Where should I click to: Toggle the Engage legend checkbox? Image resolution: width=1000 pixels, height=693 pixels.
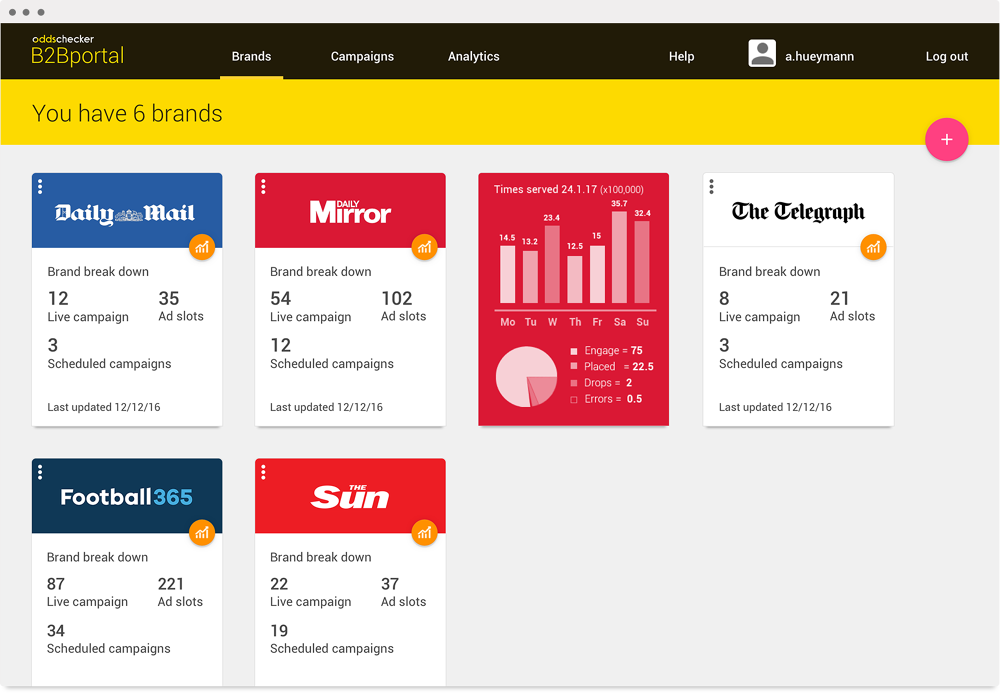pos(575,351)
